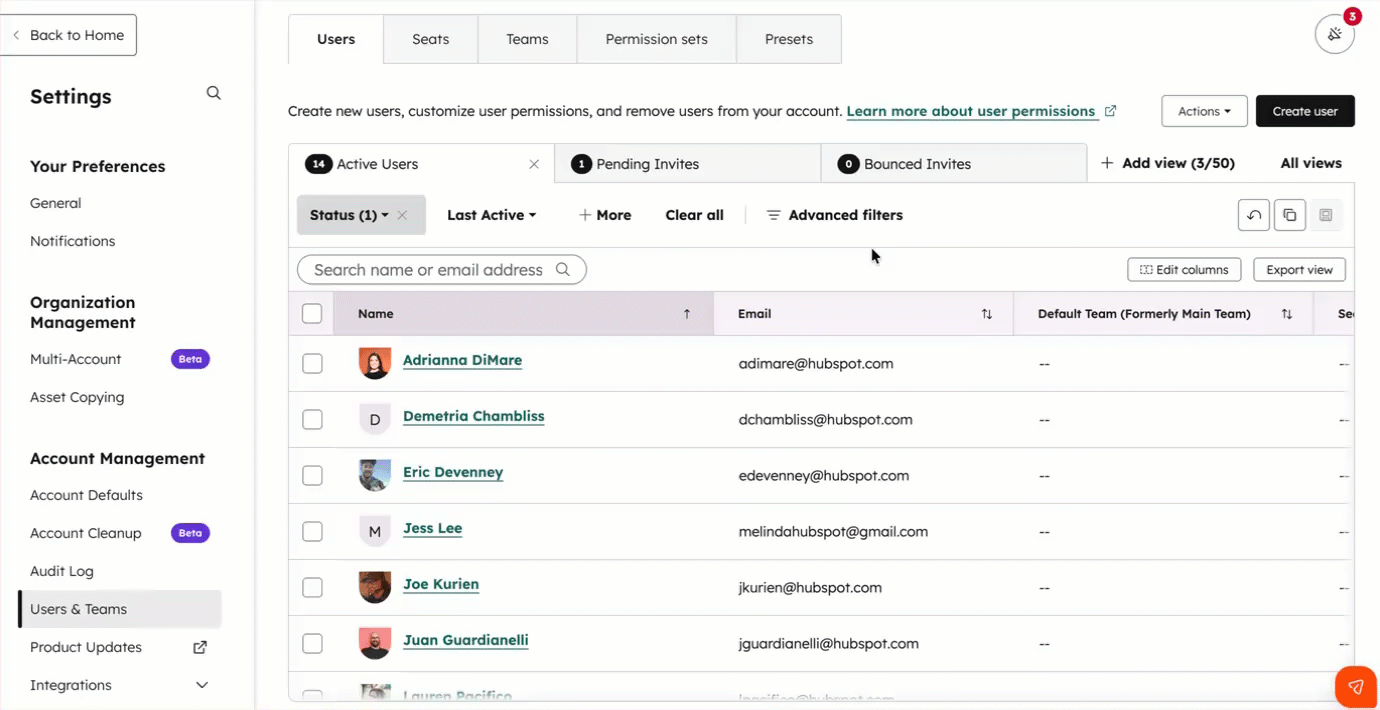Screen dimensions: 1380x710
Task: Click the undo view changes icon
Action: point(1253,215)
